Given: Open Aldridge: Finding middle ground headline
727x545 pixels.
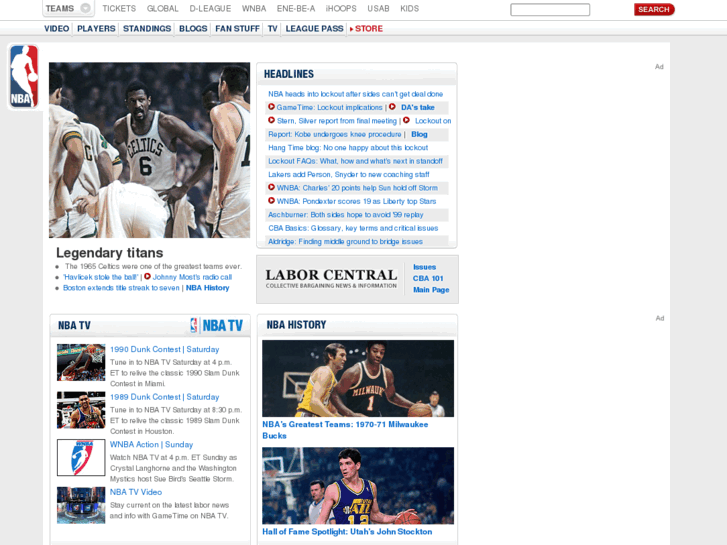Looking at the screenshot, I should point(345,242).
